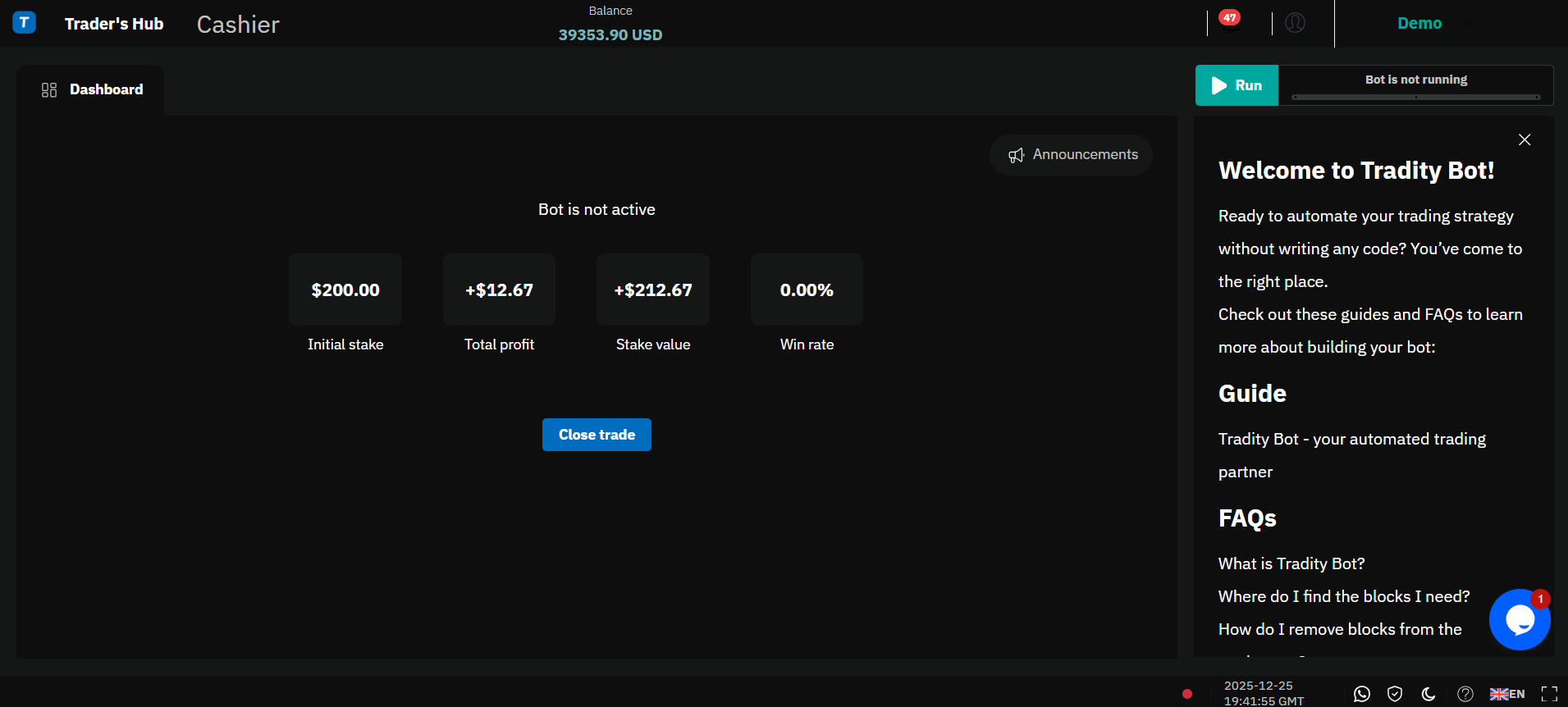Viewport: 1568px width, 707px height.
Task: Open the account profile icon
Action: (x=1295, y=23)
